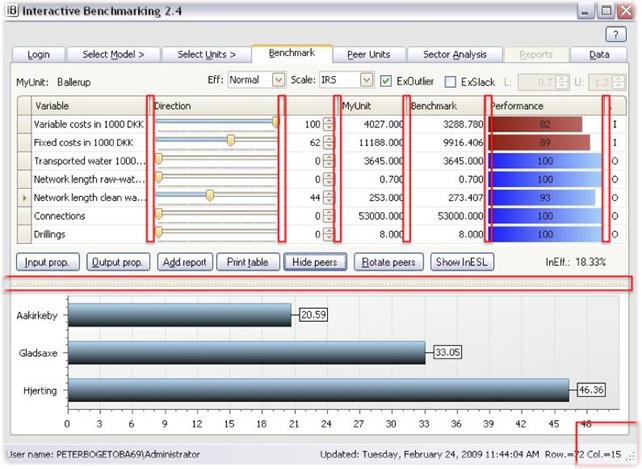Screen dimensions: 642x469
Task: Open the Sector Analysis tab
Action: click(456, 54)
